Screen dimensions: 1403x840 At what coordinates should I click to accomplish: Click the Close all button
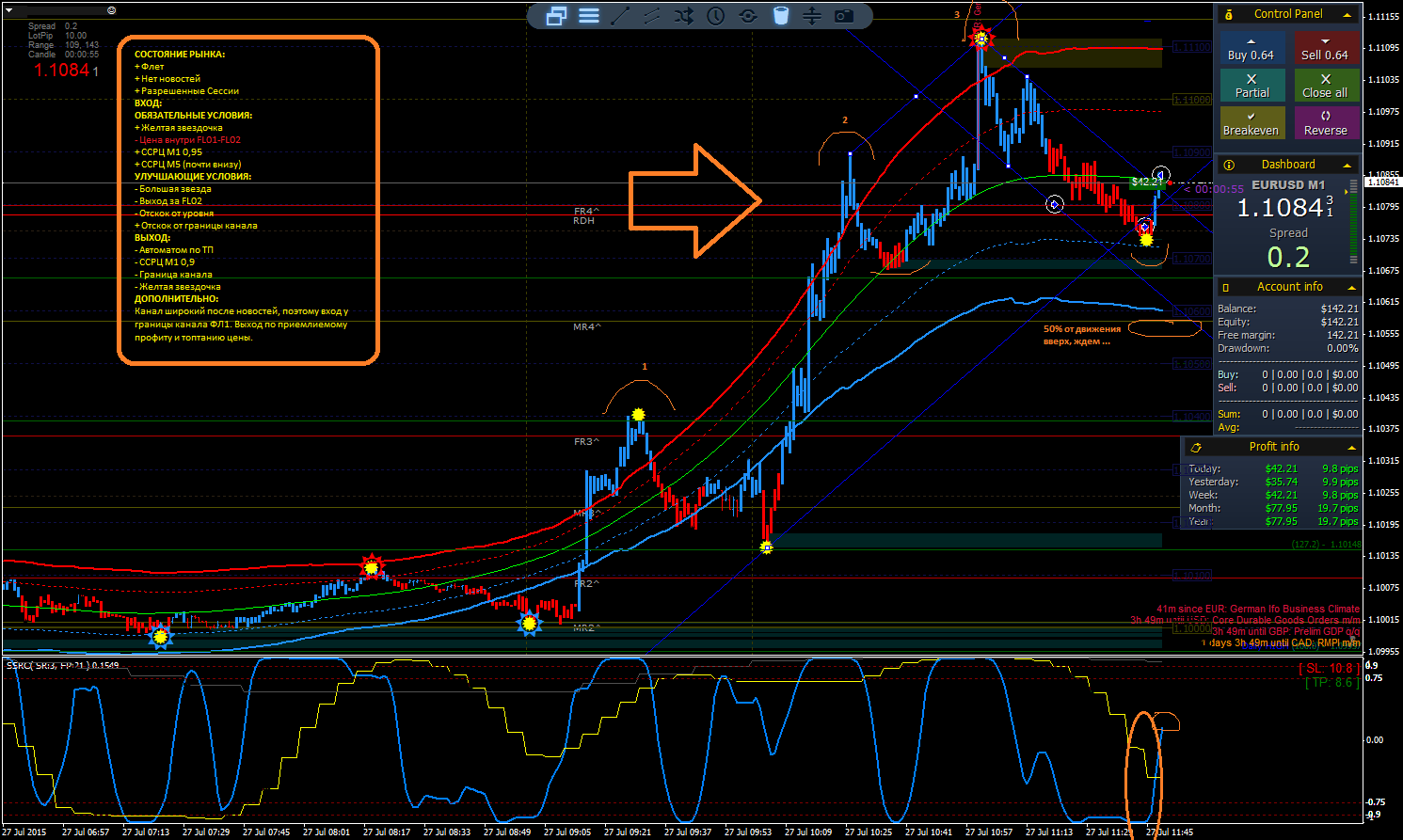coord(1325,87)
